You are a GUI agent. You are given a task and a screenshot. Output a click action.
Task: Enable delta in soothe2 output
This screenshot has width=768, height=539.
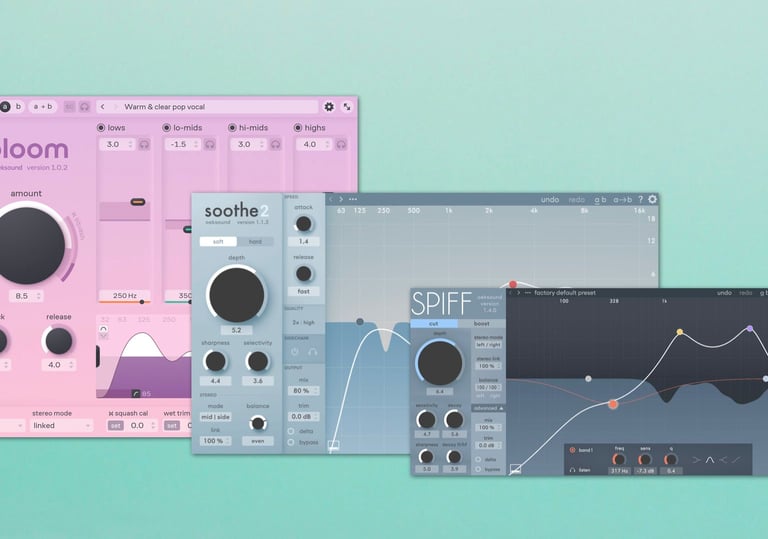click(x=291, y=431)
